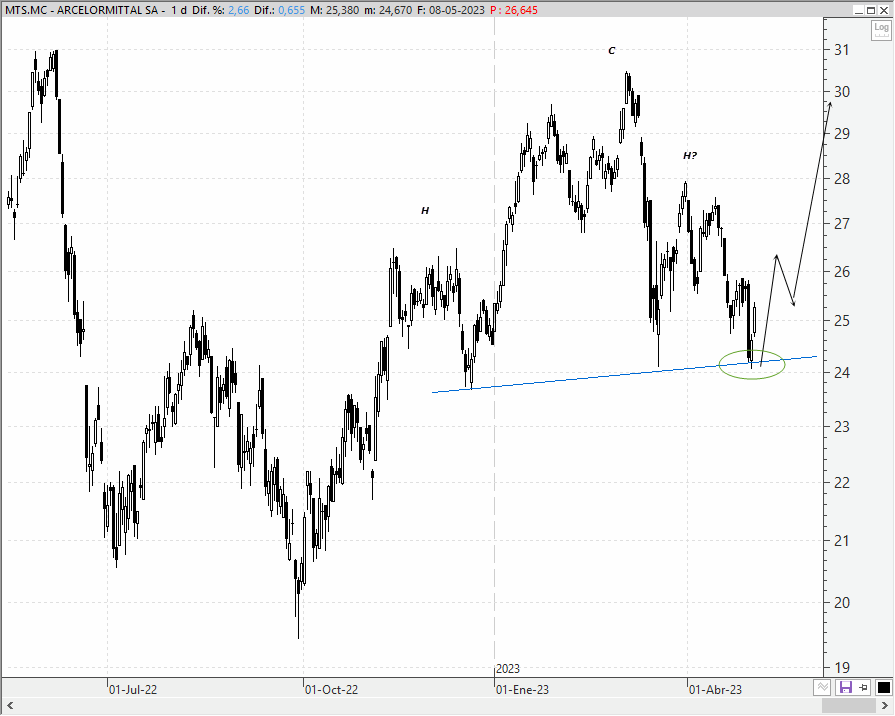
Task: Click the red price P: 26,645
Action: coord(514,10)
